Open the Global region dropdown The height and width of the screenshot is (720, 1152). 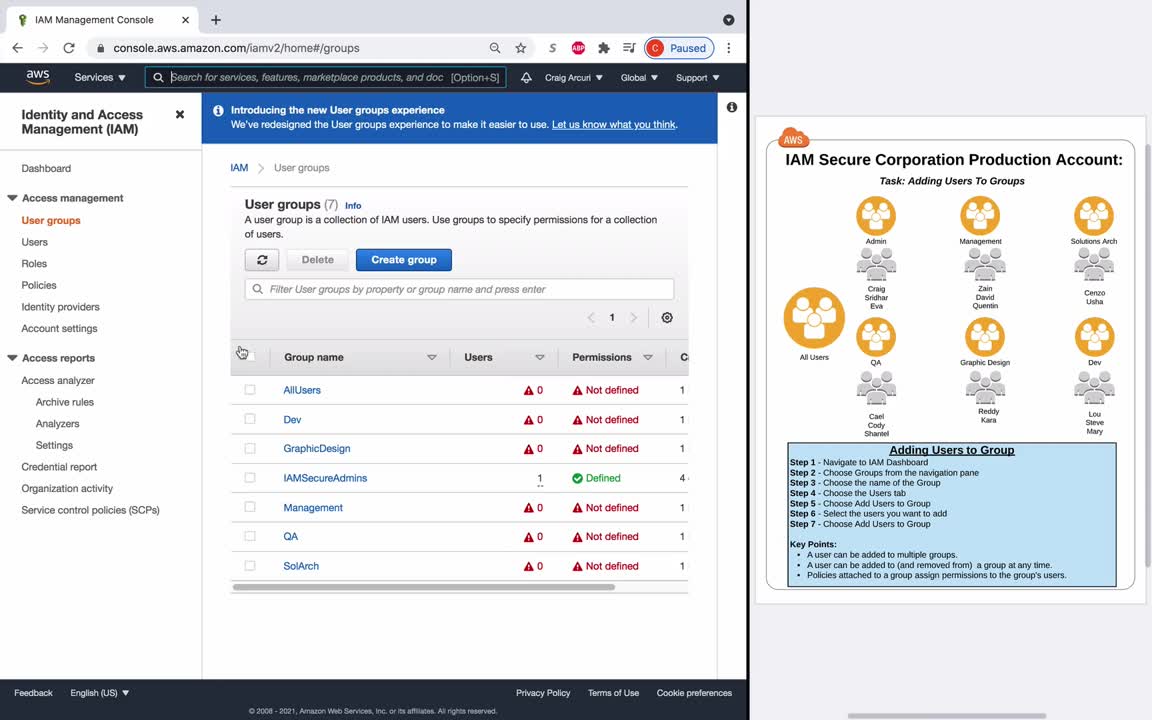639,77
